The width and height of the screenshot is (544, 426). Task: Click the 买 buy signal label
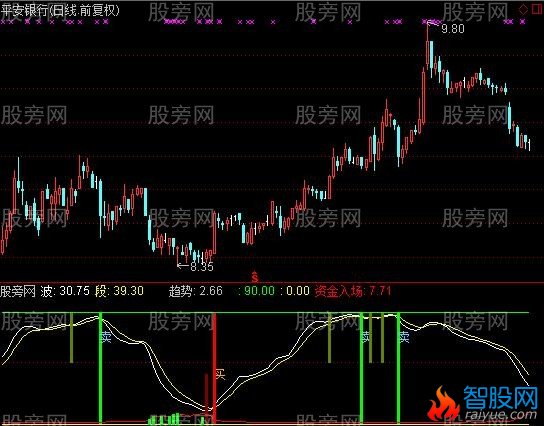220,374
